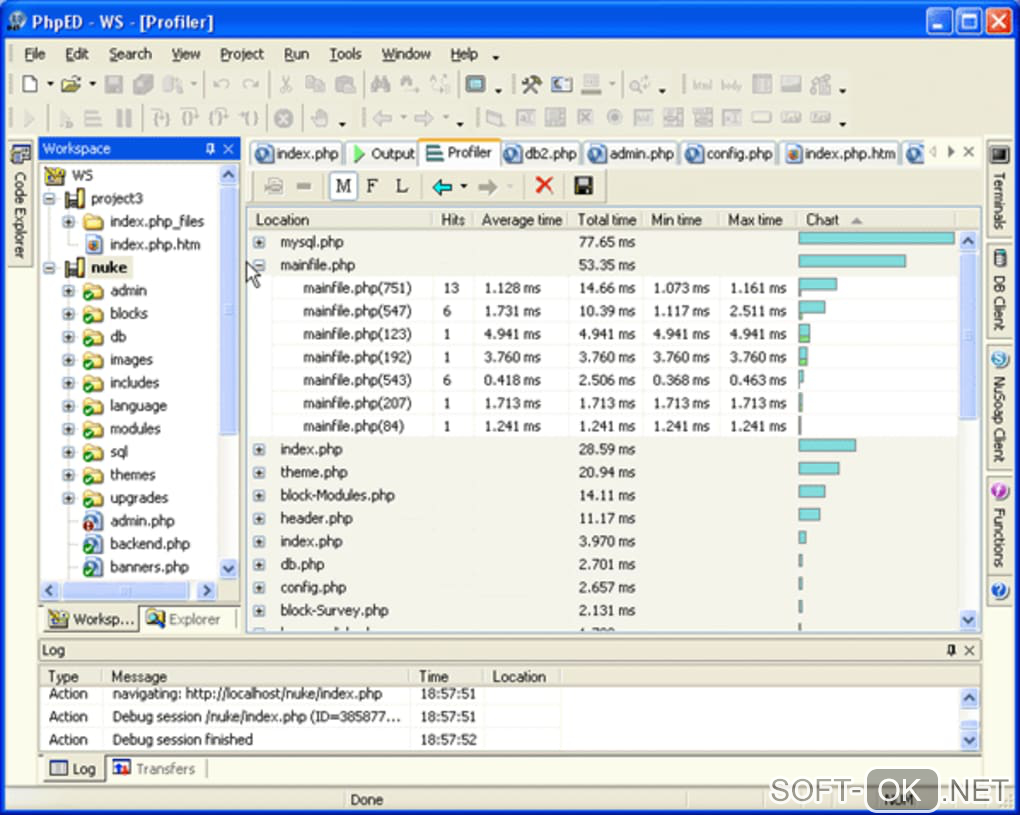Screen dimensions: 1020x815
Task: Toggle the L view mode button
Action: click(x=401, y=186)
